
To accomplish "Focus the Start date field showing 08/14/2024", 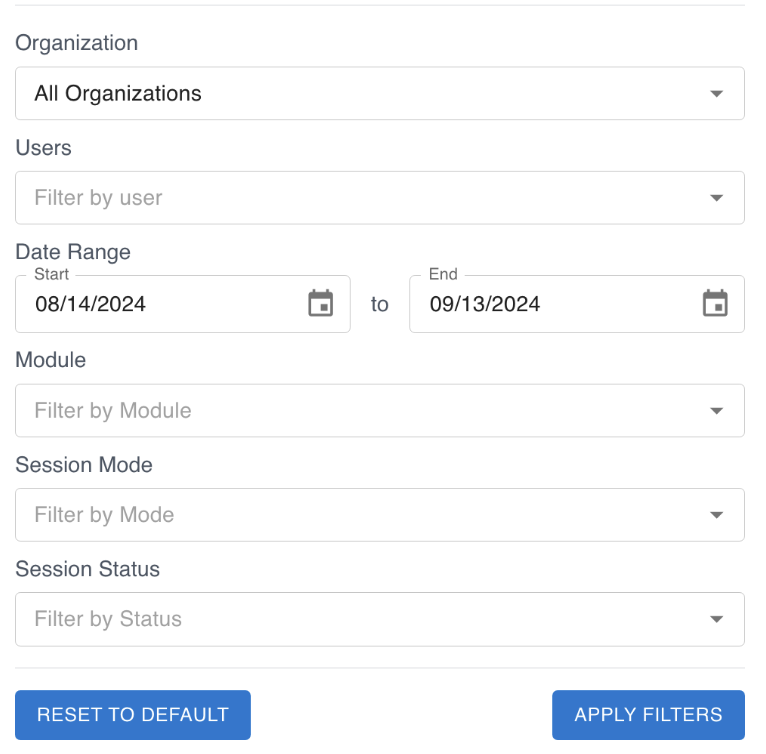I will pos(160,304).
